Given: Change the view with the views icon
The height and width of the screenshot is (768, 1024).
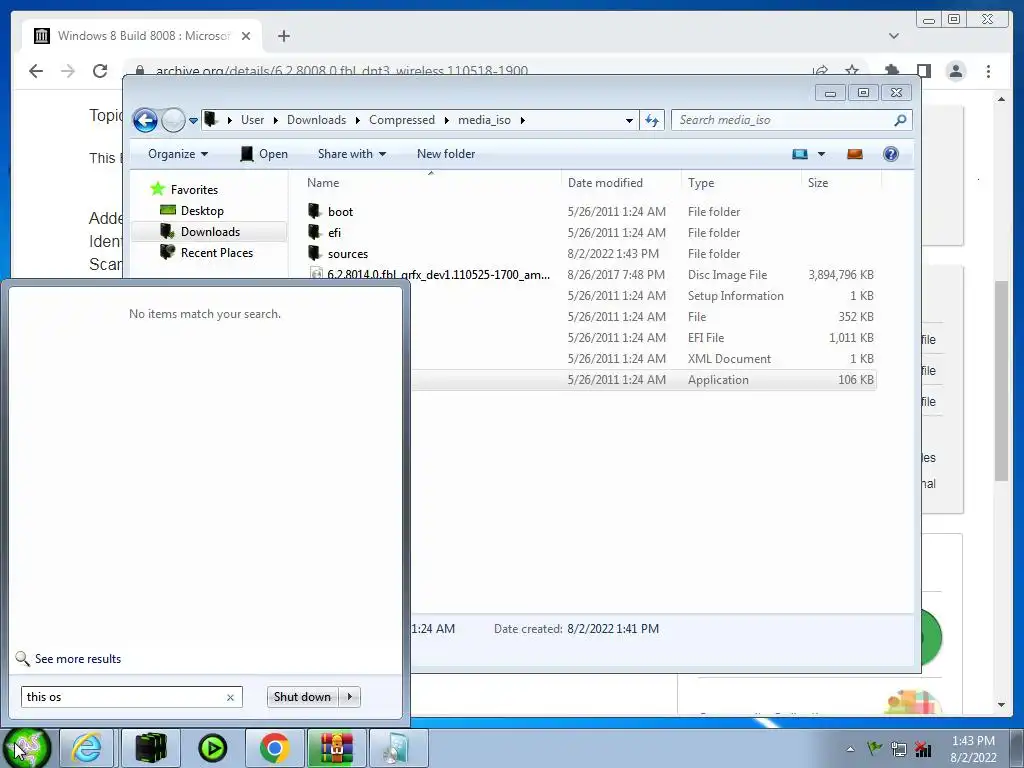Looking at the screenshot, I should click(800, 154).
